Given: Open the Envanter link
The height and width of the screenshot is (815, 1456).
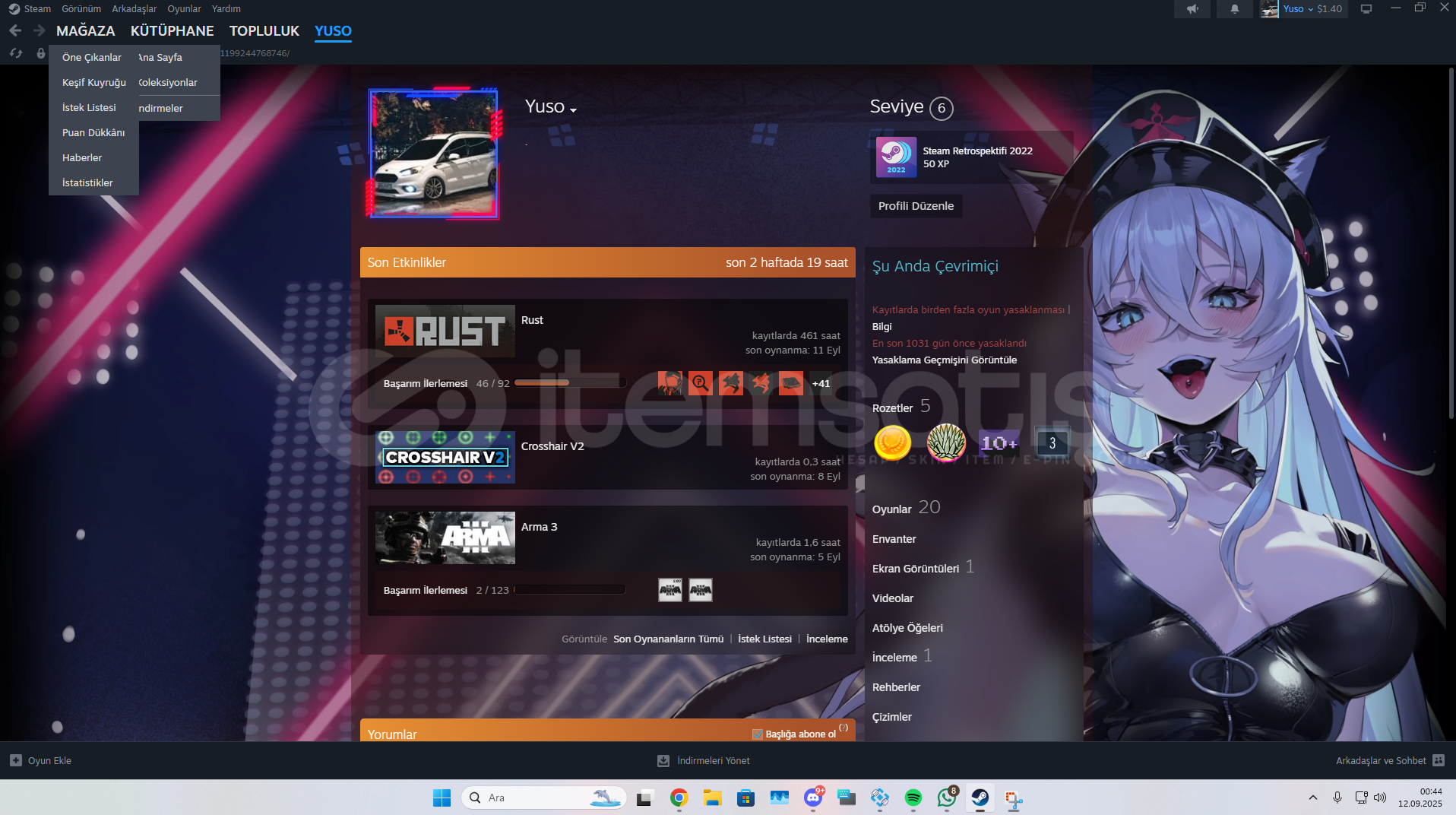Looking at the screenshot, I should pyautogui.click(x=894, y=539).
